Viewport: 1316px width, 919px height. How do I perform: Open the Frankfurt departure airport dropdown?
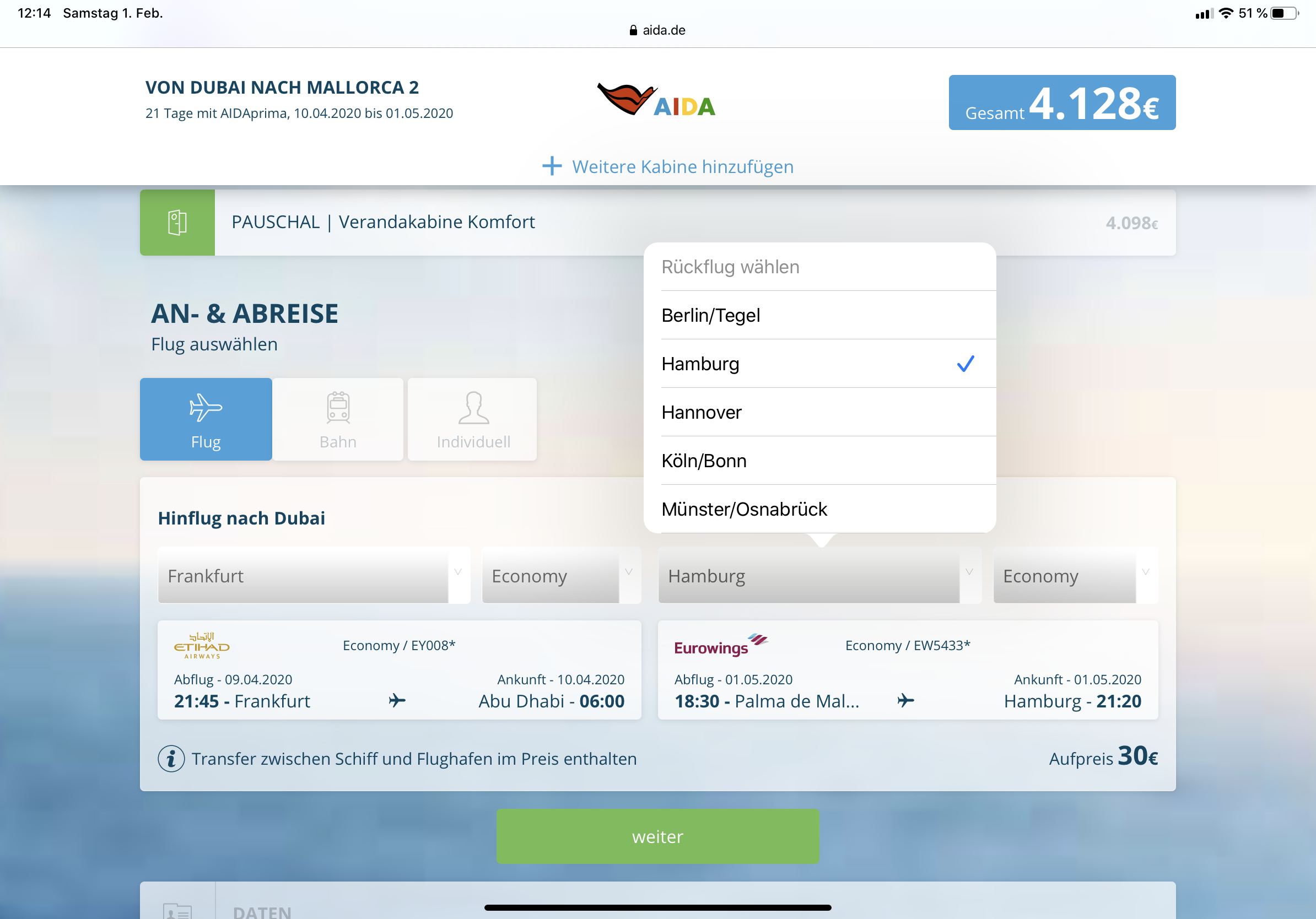coord(314,575)
